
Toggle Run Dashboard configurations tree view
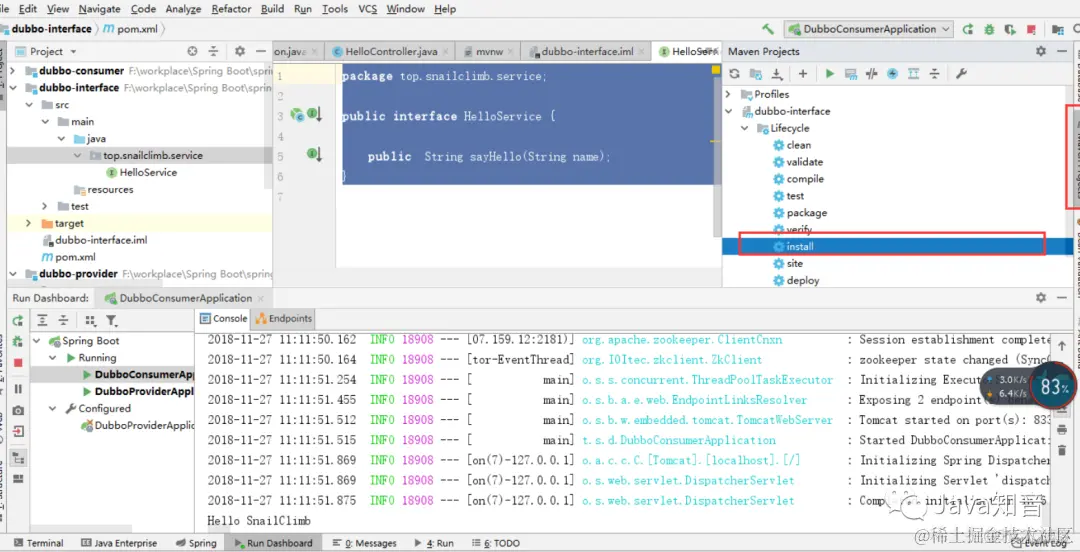(18, 458)
